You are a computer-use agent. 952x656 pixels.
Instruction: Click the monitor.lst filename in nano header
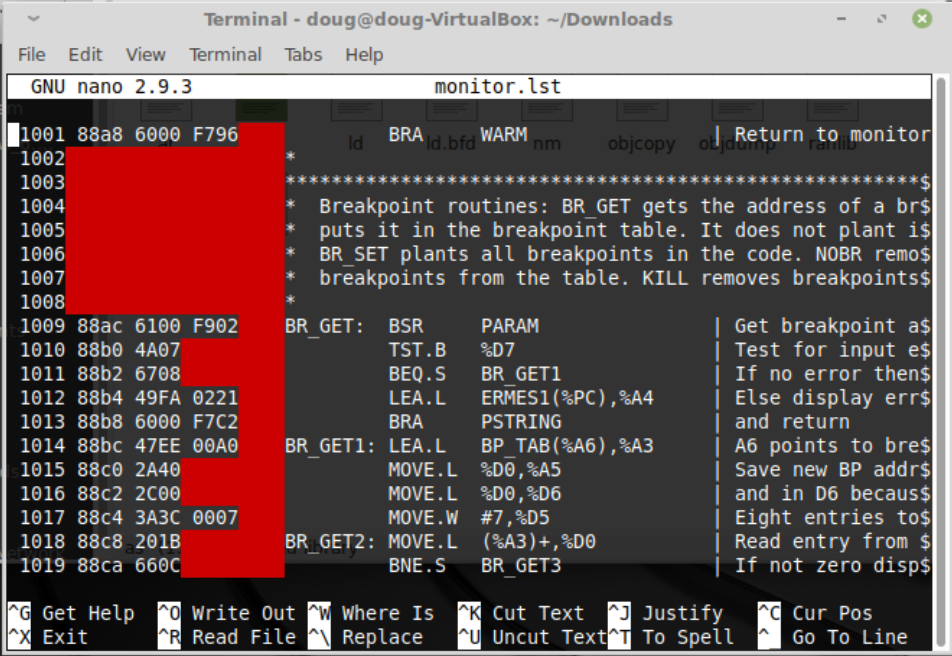pyautogui.click(x=497, y=87)
